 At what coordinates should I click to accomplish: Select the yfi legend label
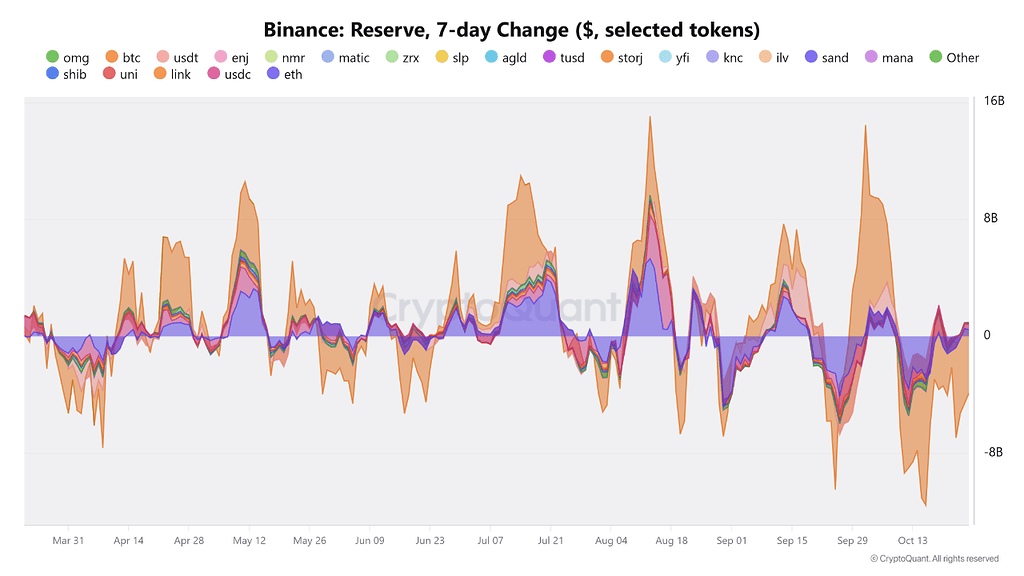(682, 58)
